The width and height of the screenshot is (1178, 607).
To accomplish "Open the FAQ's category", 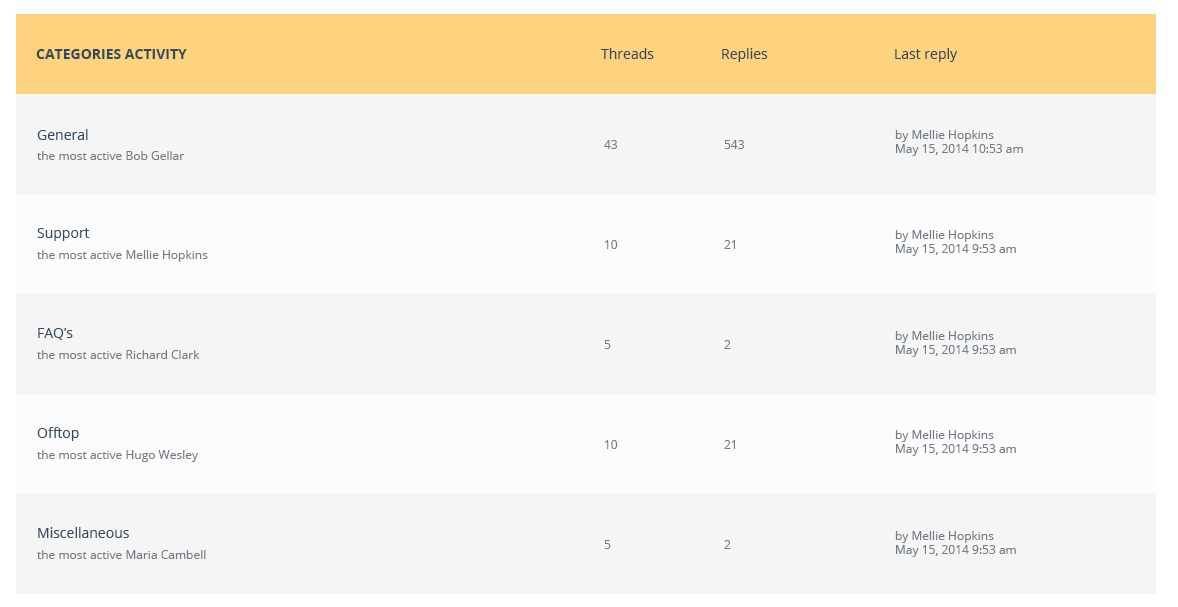I will (x=55, y=334).
